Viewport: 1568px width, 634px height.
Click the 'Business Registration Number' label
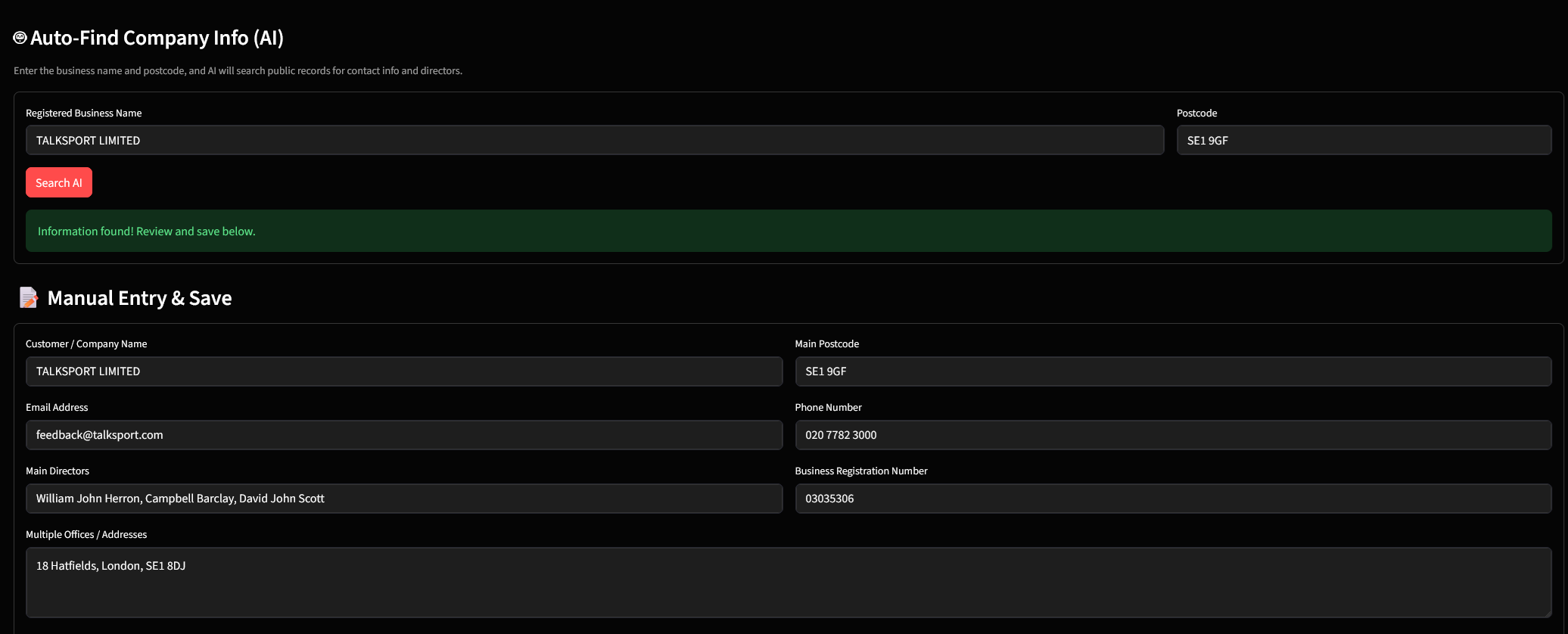click(x=861, y=471)
